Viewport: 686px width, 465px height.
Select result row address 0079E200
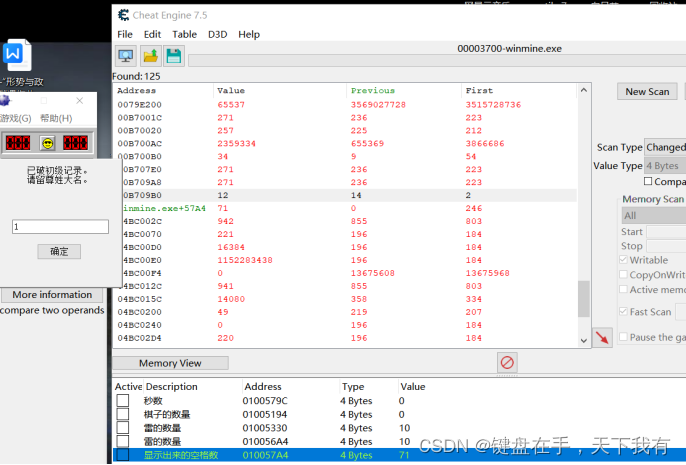coord(345,105)
